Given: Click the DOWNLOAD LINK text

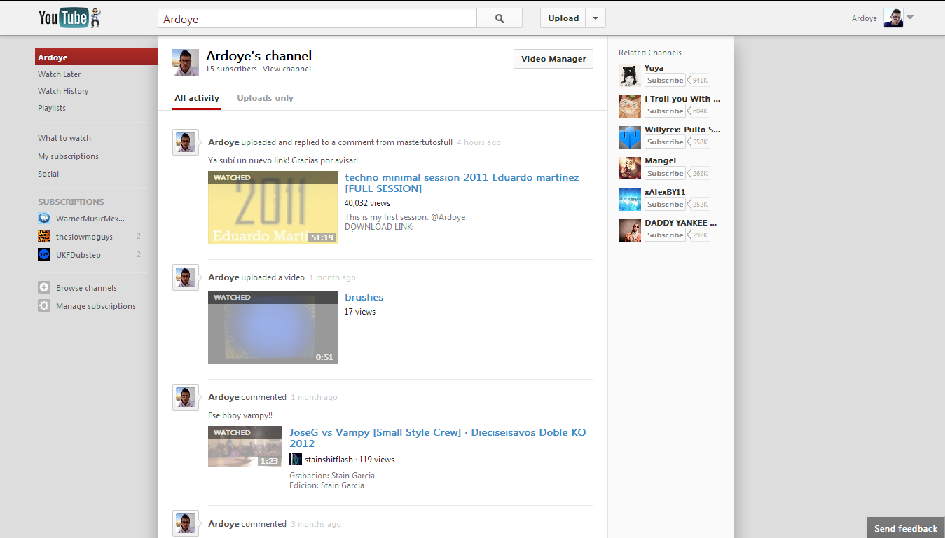Looking at the screenshot, I should pos(378,227).
